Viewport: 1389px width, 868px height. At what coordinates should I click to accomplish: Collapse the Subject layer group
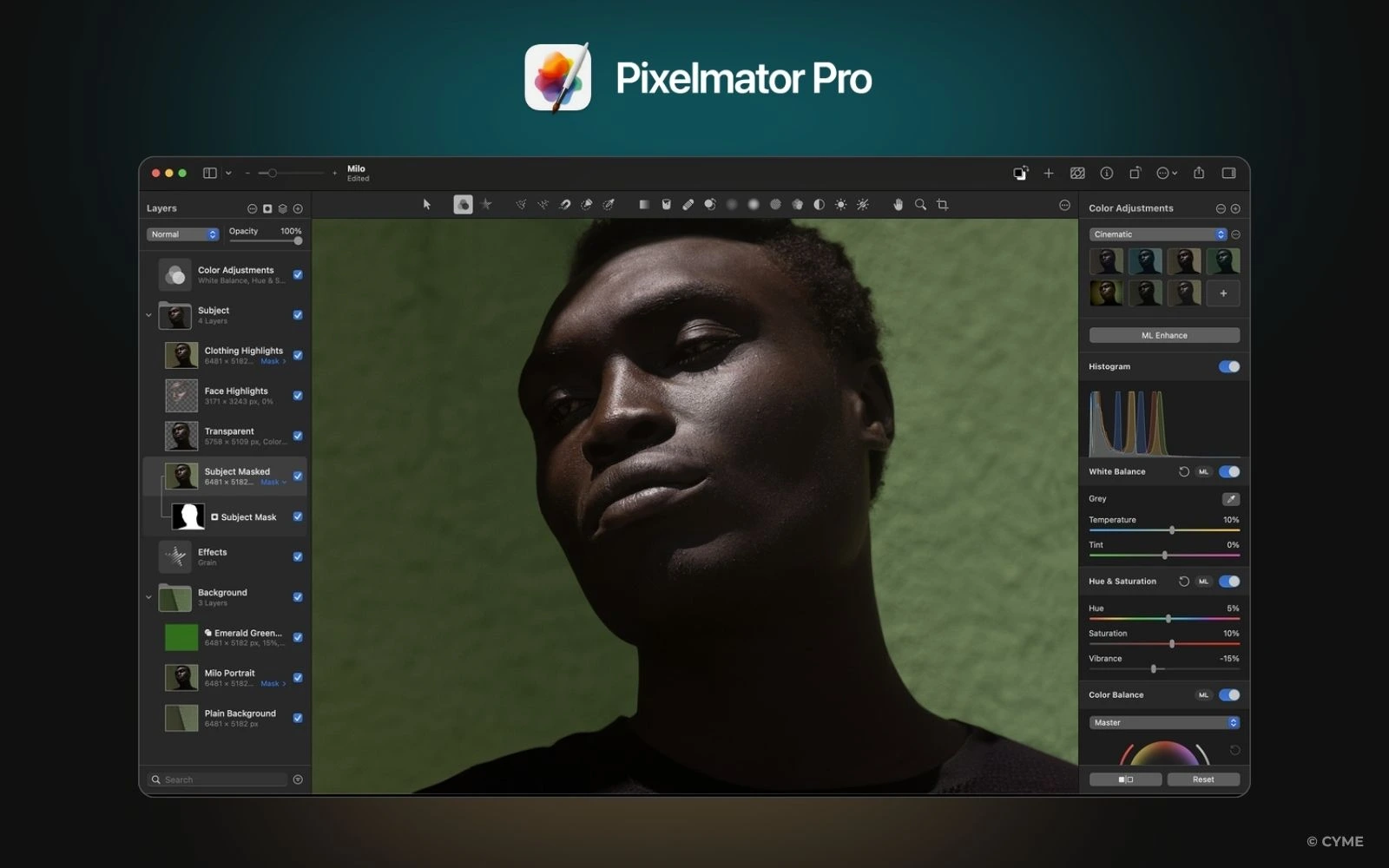point(148,315)
